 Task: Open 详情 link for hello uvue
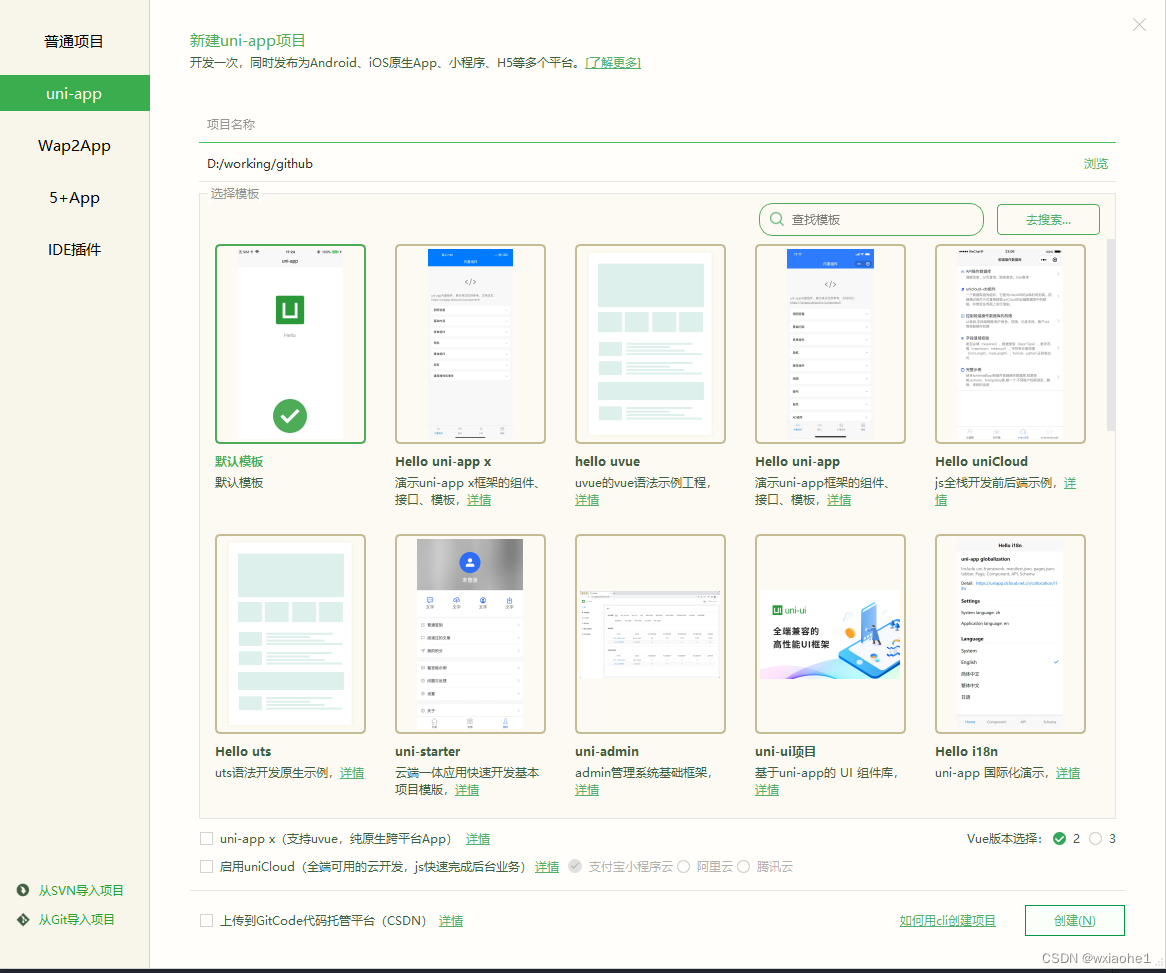point(587,500)
